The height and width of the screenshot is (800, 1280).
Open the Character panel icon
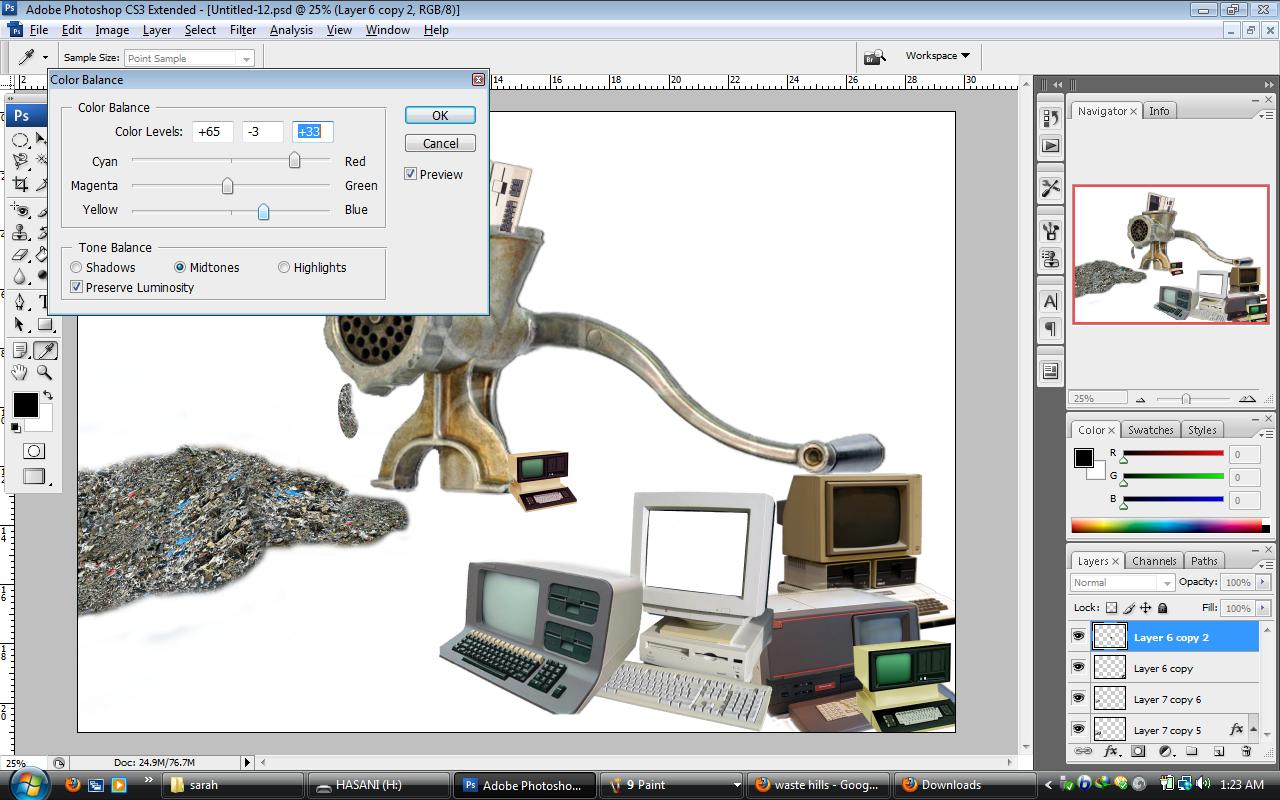click(x=1050, y=301)
